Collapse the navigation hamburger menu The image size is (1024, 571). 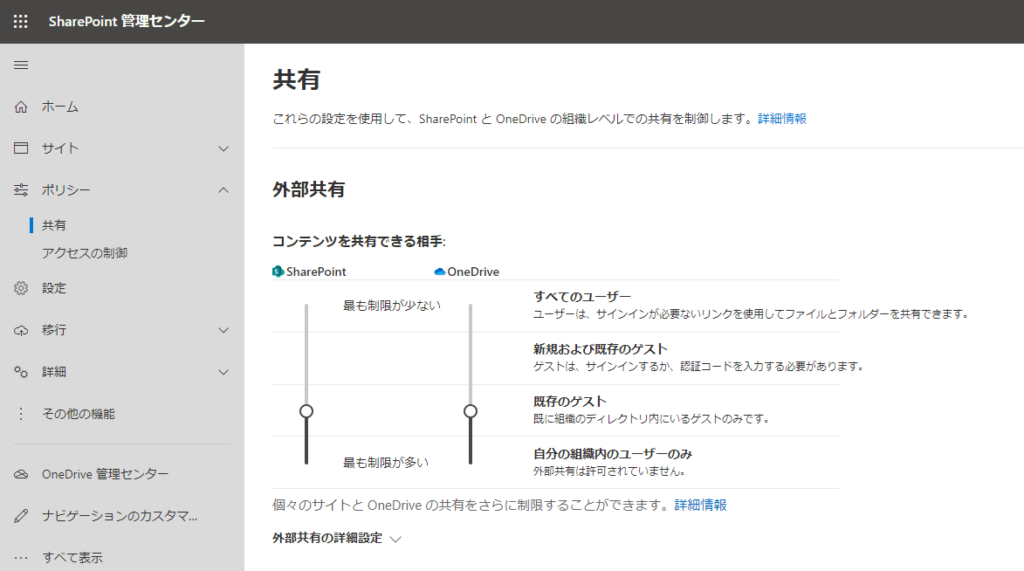click(x=21, y=65)
